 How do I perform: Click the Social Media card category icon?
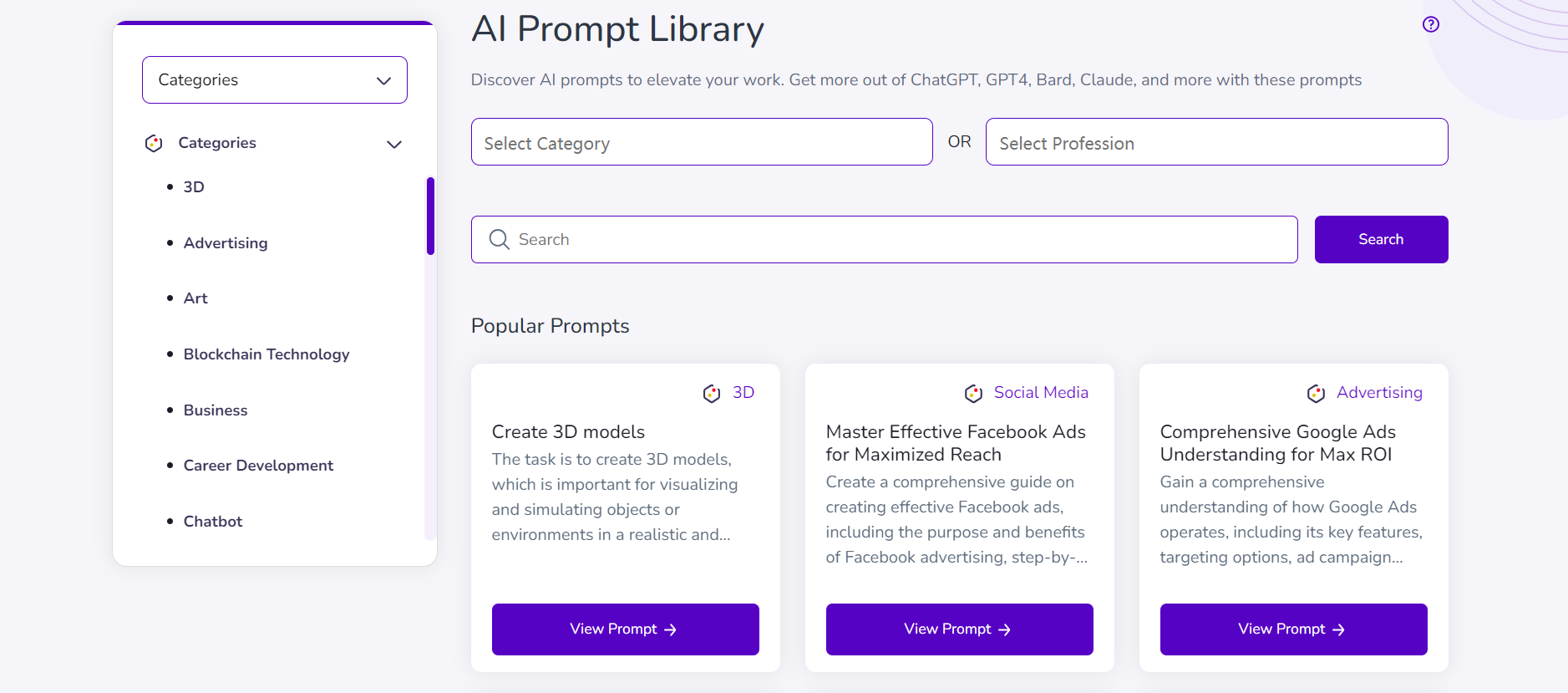[973, 393]
